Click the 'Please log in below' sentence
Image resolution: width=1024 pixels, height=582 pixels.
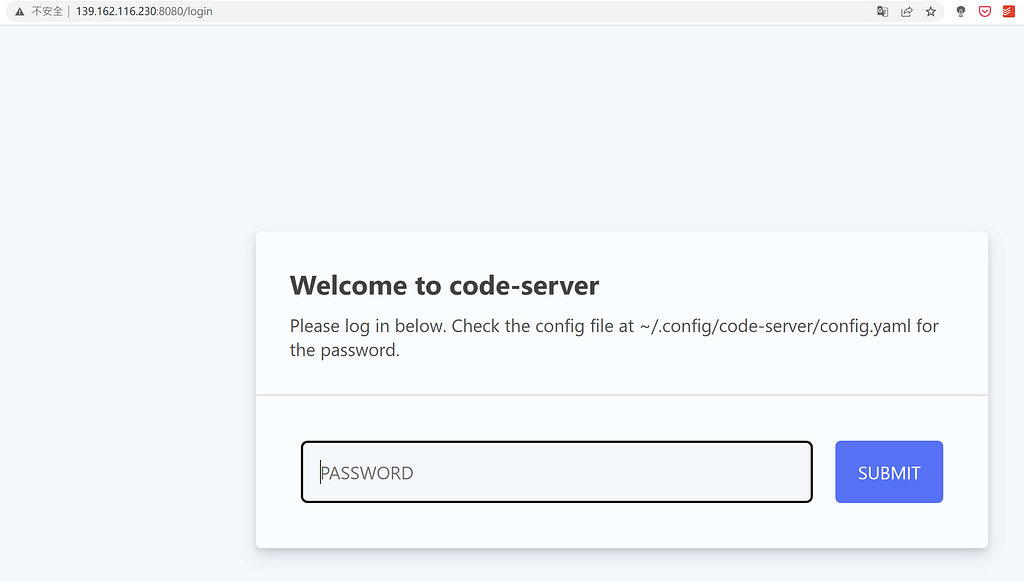tap(368, 326)
